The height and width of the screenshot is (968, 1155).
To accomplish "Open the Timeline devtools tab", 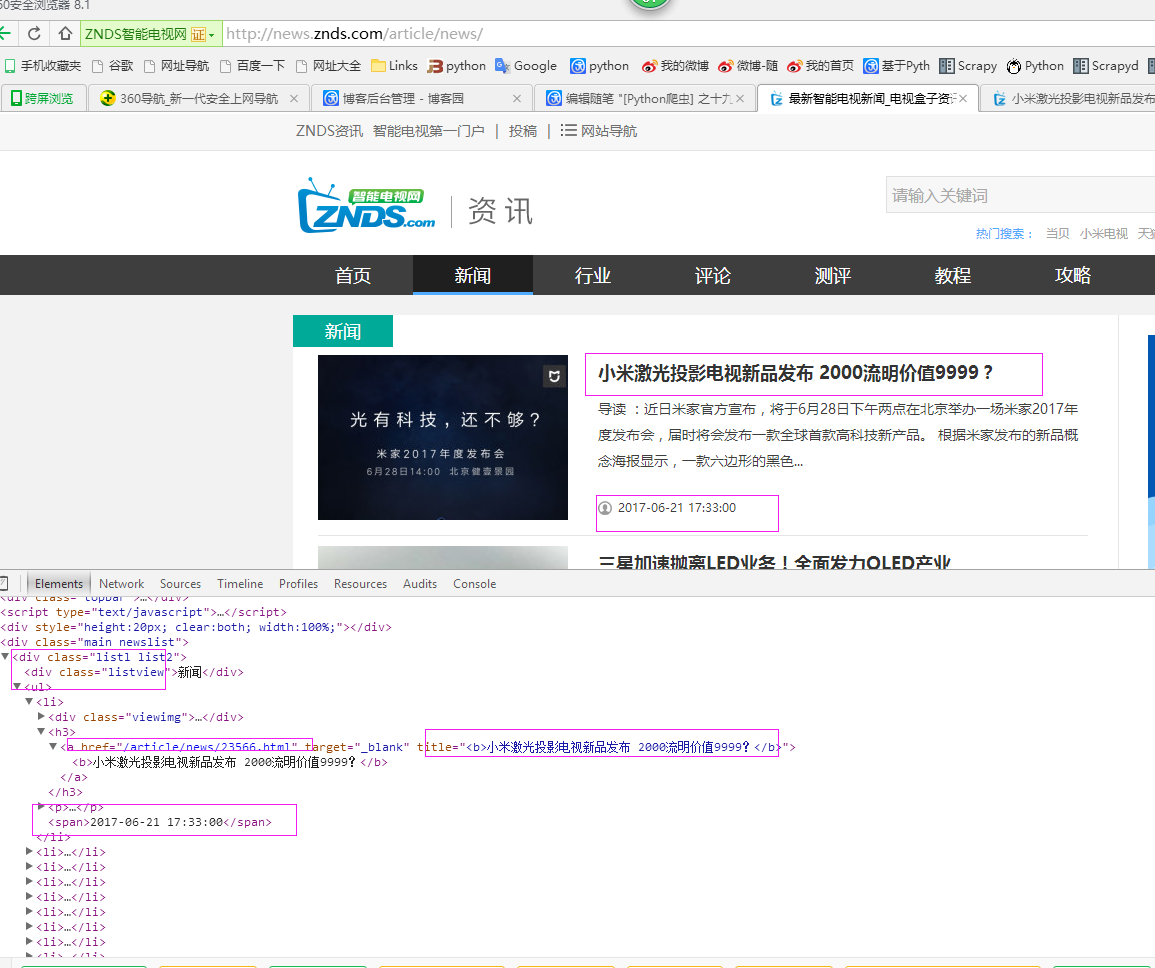I will click(240, 583).
